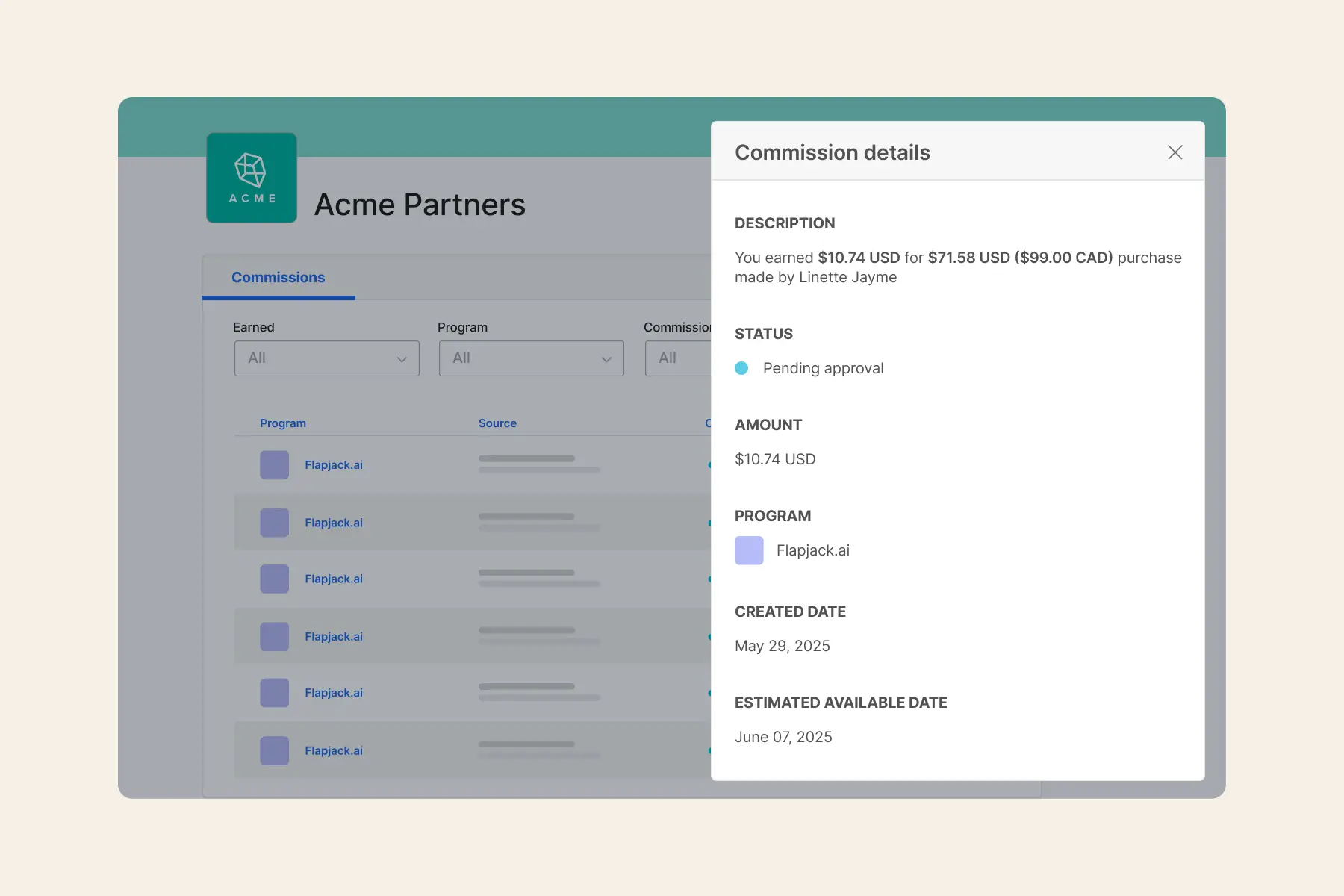The height and width of the screenshot is (896, 1344).
Task: Click the AMOUNT label
Action: tap(768, 425)
